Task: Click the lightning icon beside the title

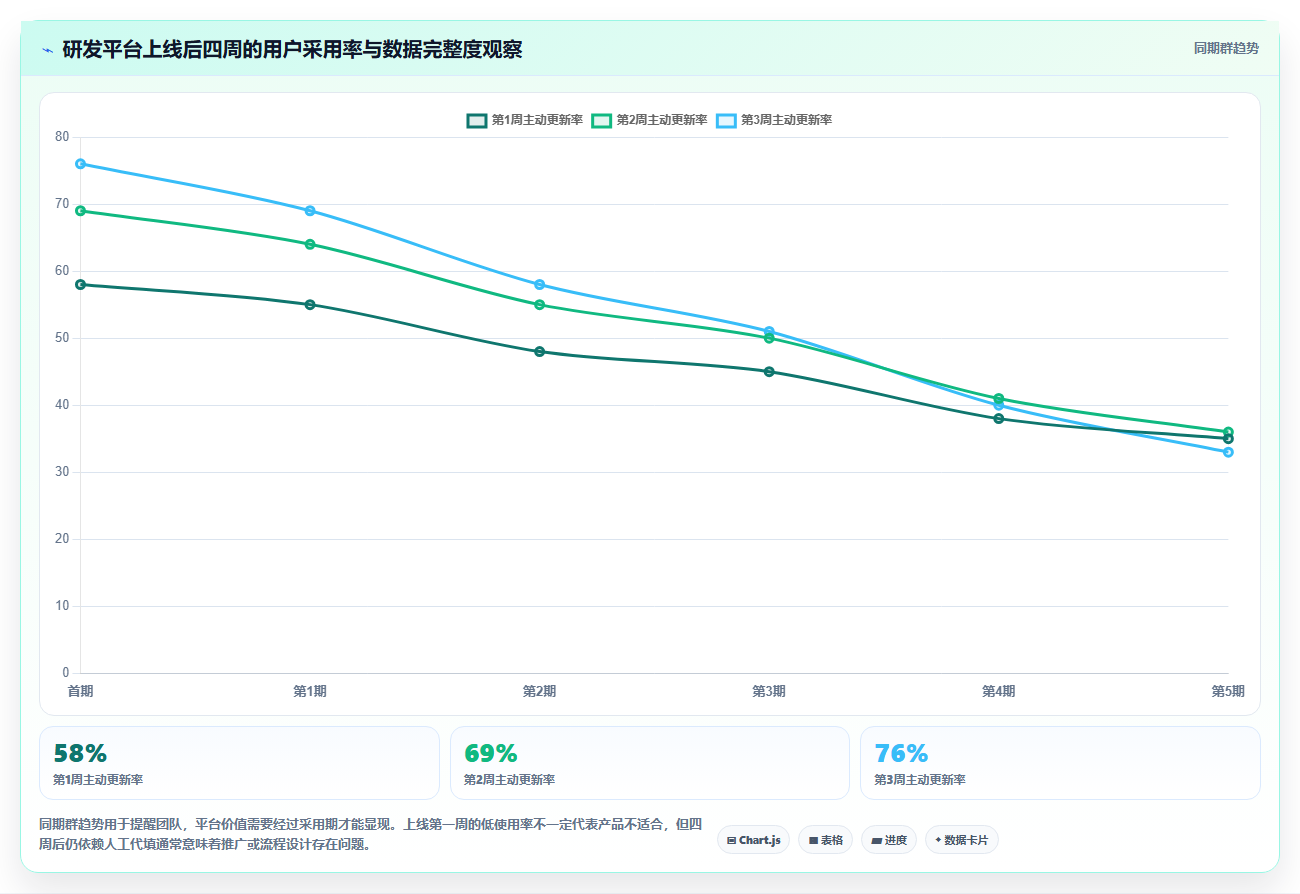Action: [x=47, y=49]
